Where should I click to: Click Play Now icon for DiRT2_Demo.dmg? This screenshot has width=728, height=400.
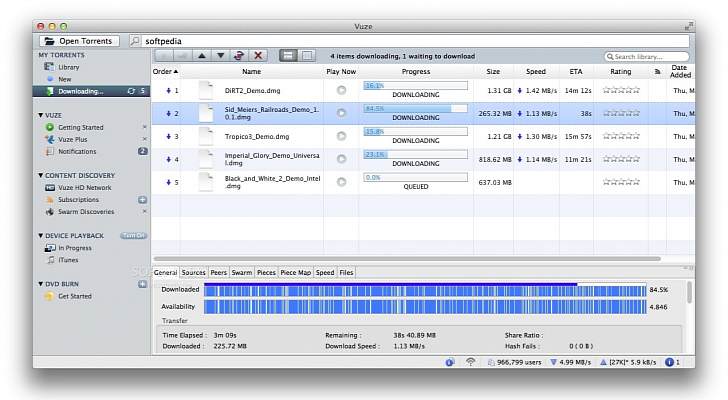pos(342,90)
